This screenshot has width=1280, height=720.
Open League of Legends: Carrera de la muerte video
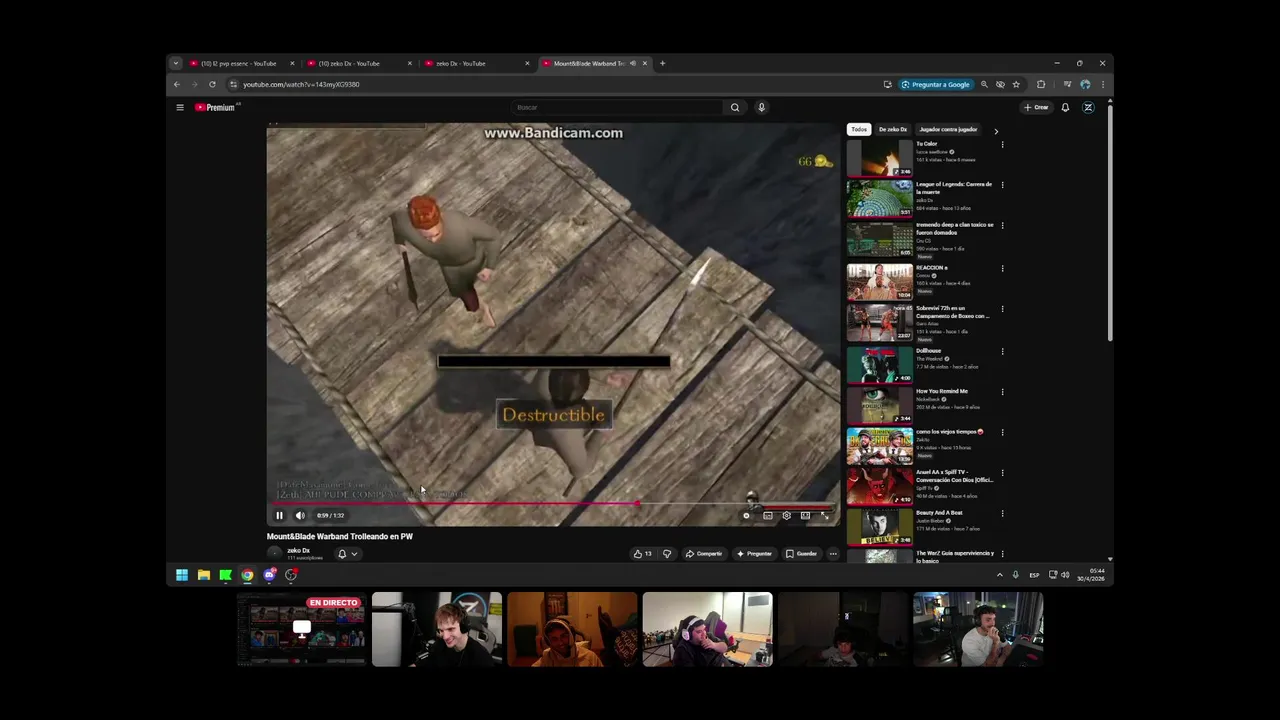click(x=880, y=198)
